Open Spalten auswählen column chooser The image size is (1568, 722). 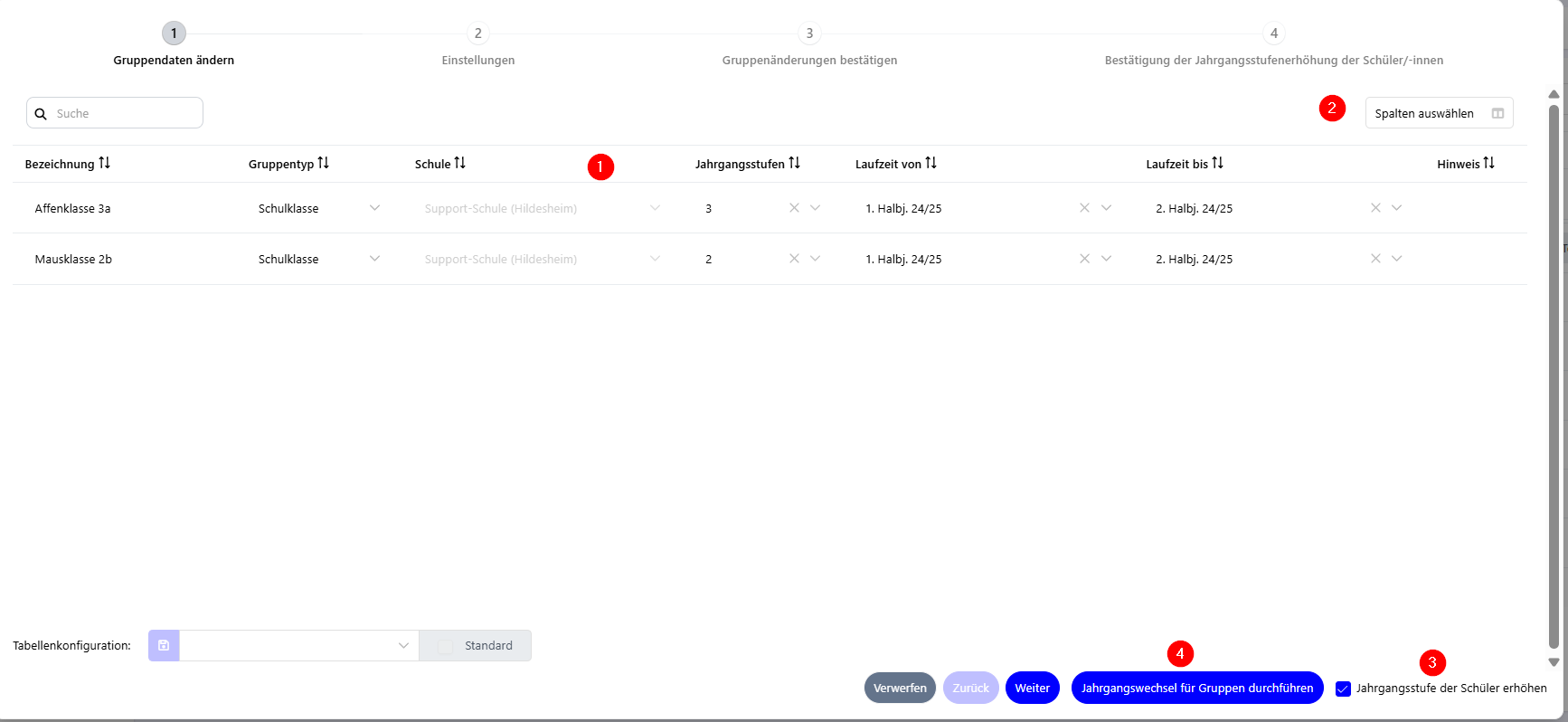(x=1439, y=113)
